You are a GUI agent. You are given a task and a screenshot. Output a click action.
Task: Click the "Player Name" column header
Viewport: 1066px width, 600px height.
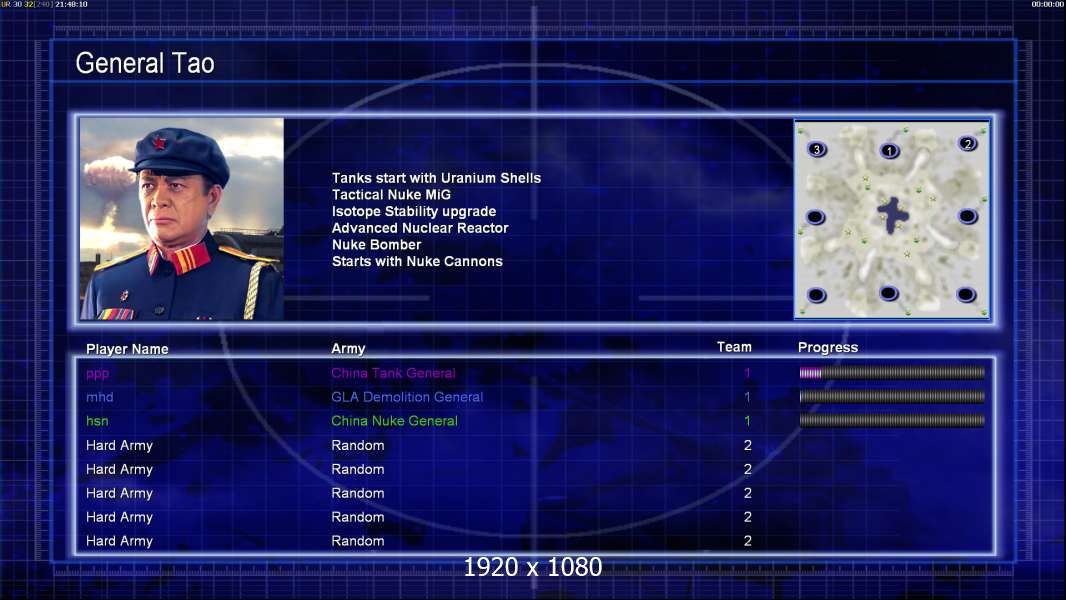coord(127,349)
